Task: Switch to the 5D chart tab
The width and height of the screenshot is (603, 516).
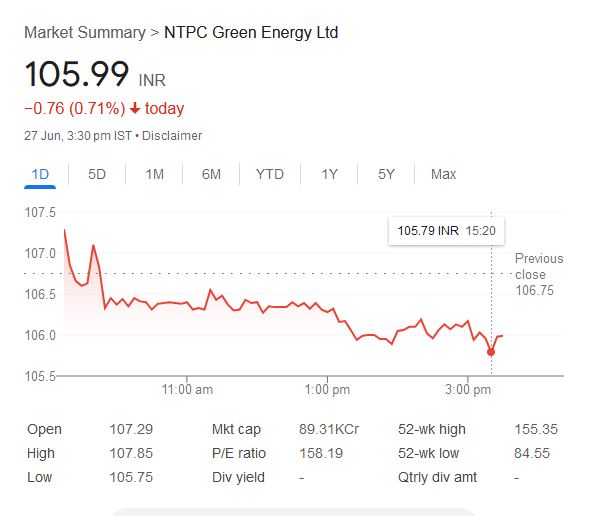Action: [x=97, y=174]
